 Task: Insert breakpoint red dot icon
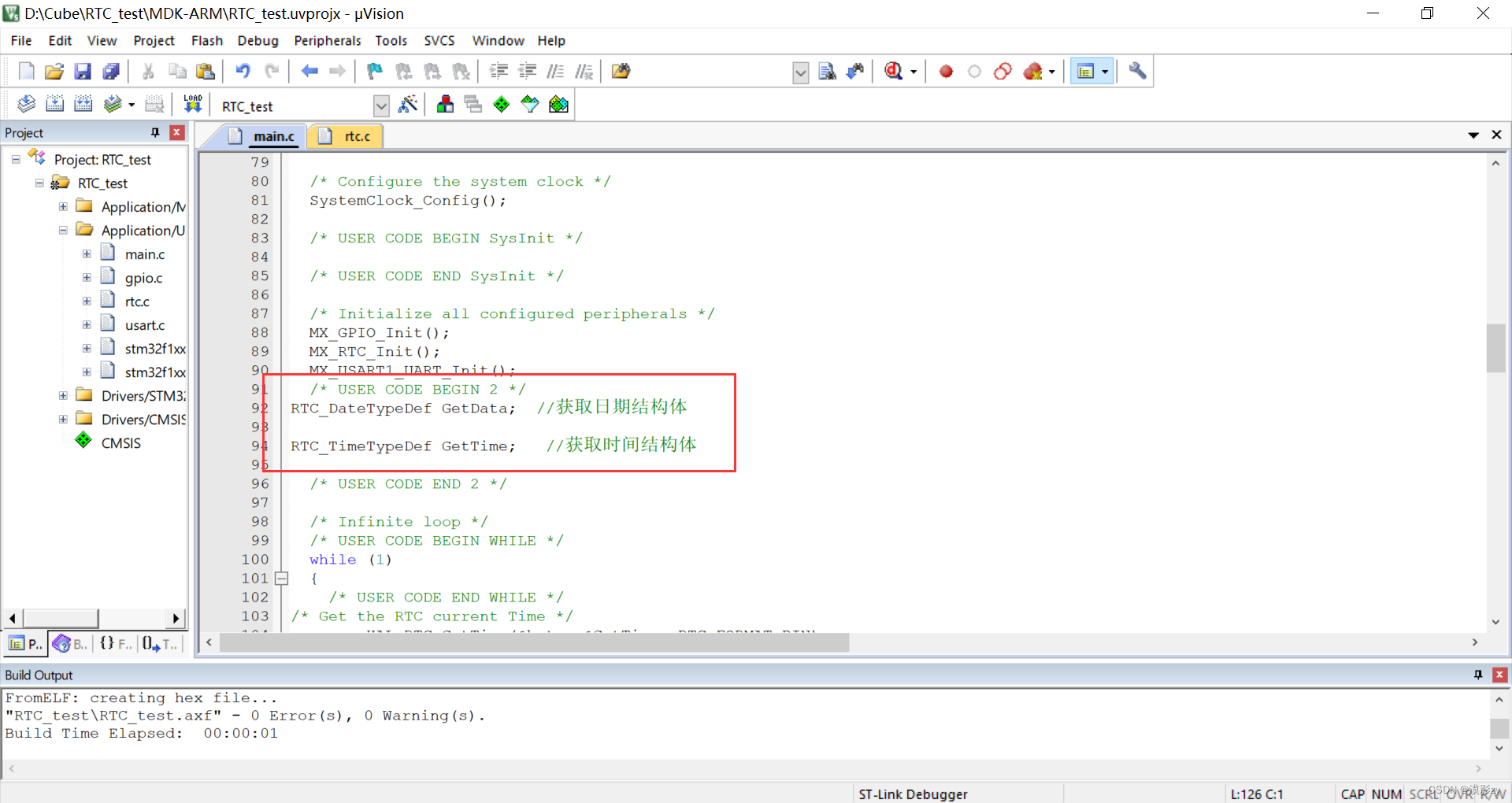[x=946, y=72]
